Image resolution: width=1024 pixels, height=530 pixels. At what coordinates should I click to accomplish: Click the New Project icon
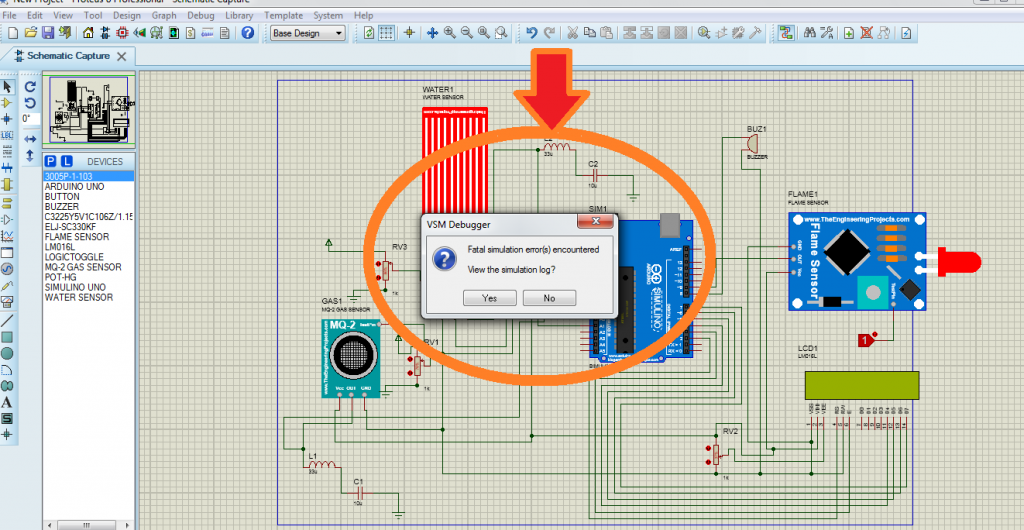click(x=14, y=33)
